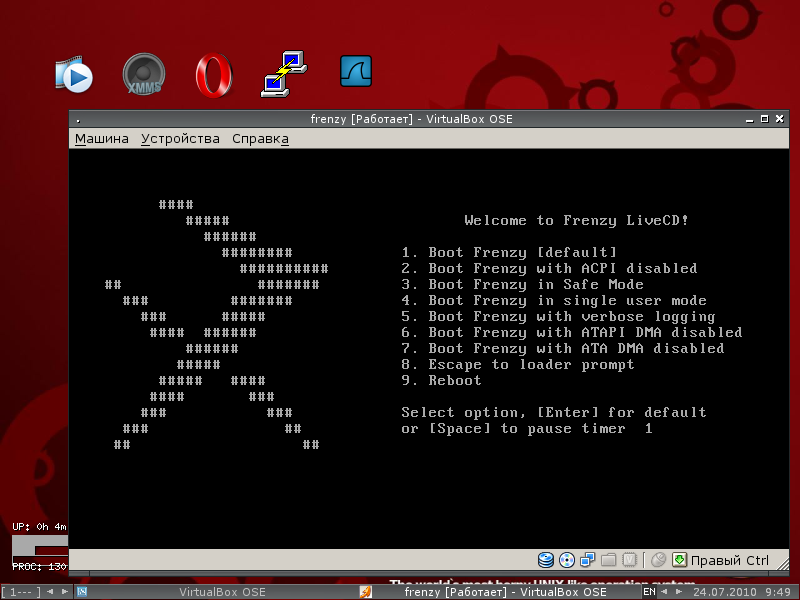800x600 pixels.
Task: Open the Opera browser icon
Action: [x=213, y=75]
